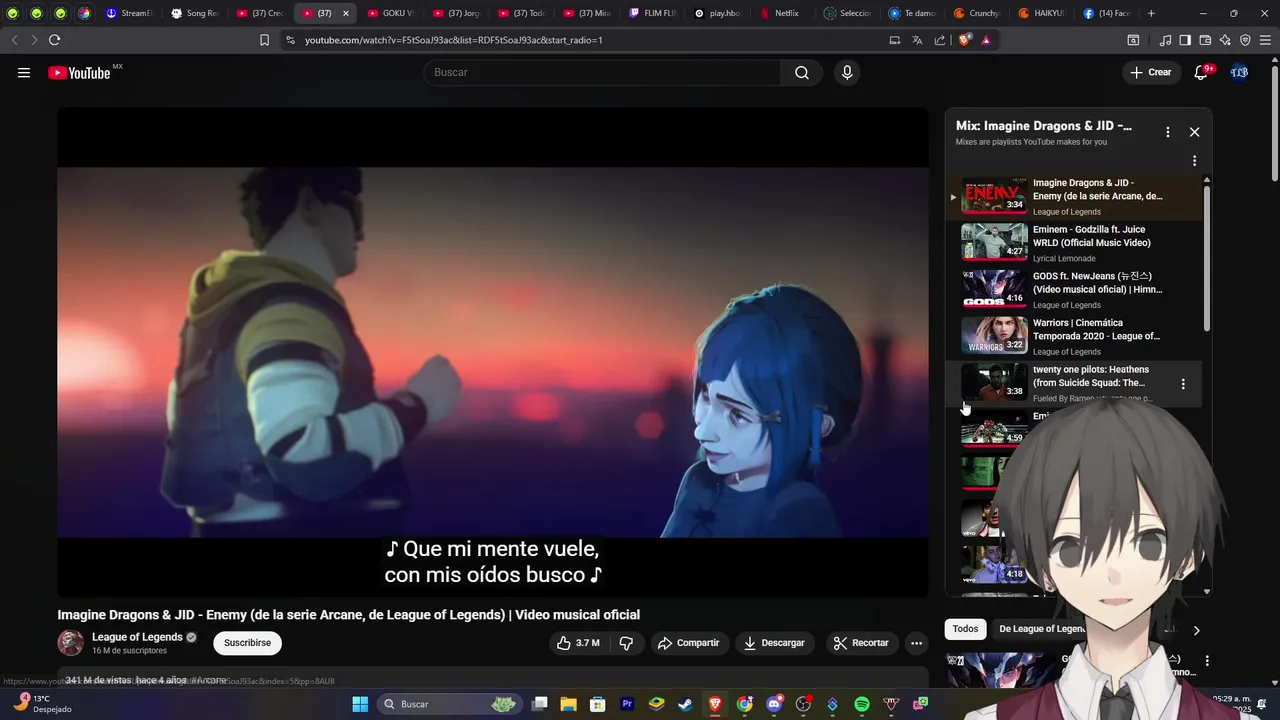Select the De League of Legends chip
The image size is (1280, 720).
[x=1042, y=629]
